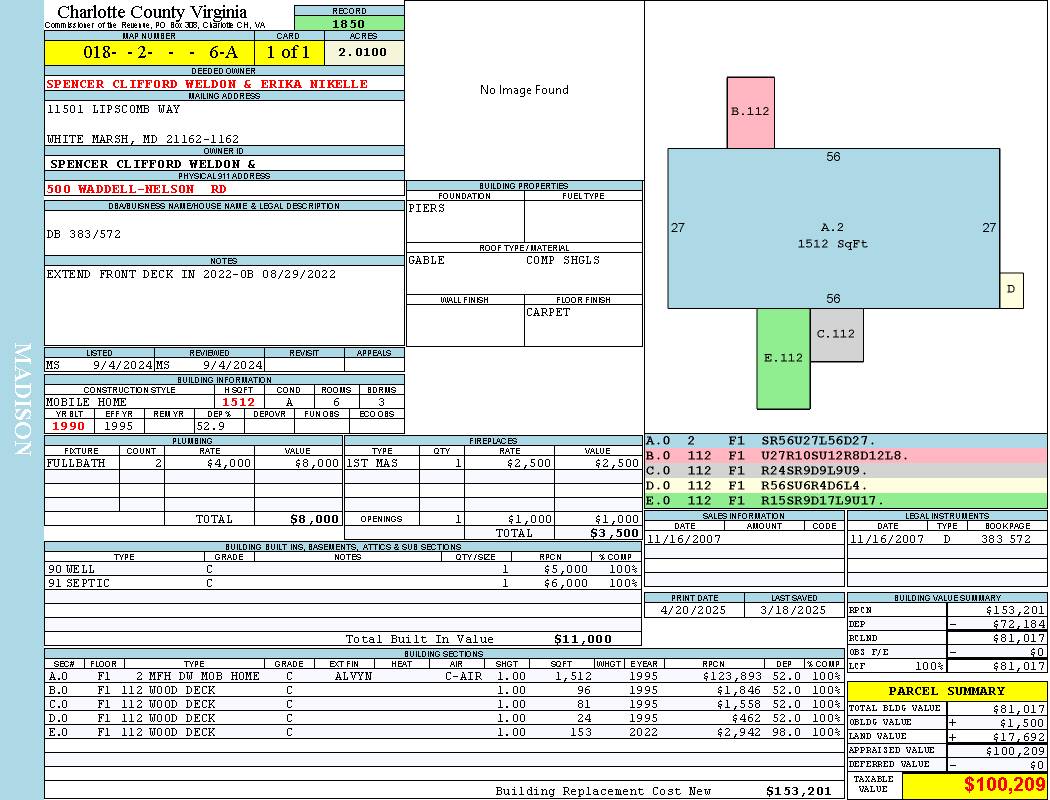Image resolution: width=1050 pixels, height=800 pixels.
Task: Select the gray C.112 deck sketch
Action: click(836, 335)
